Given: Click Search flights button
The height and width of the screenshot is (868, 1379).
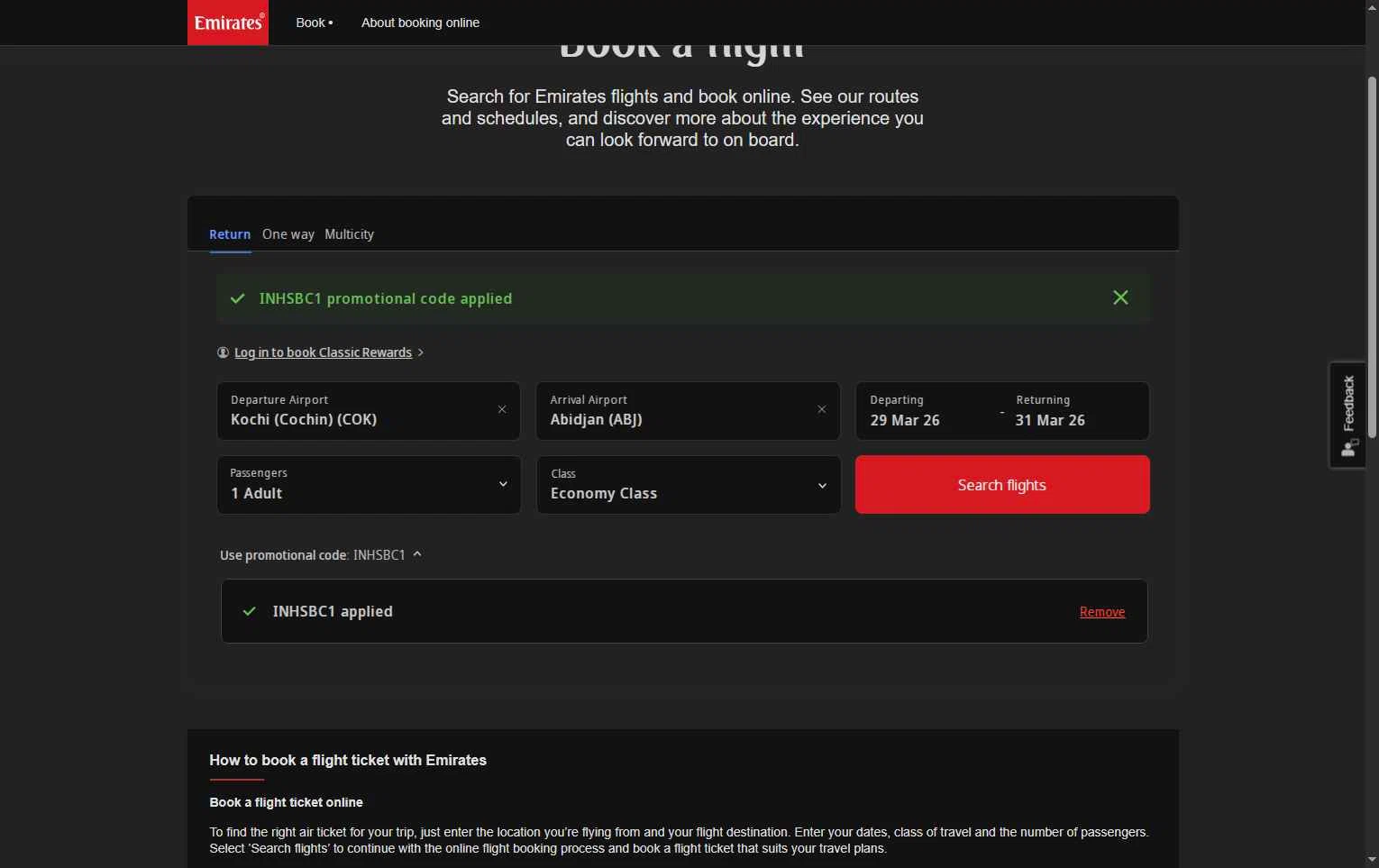Looking at the screenshot, I should (1002, 485).
